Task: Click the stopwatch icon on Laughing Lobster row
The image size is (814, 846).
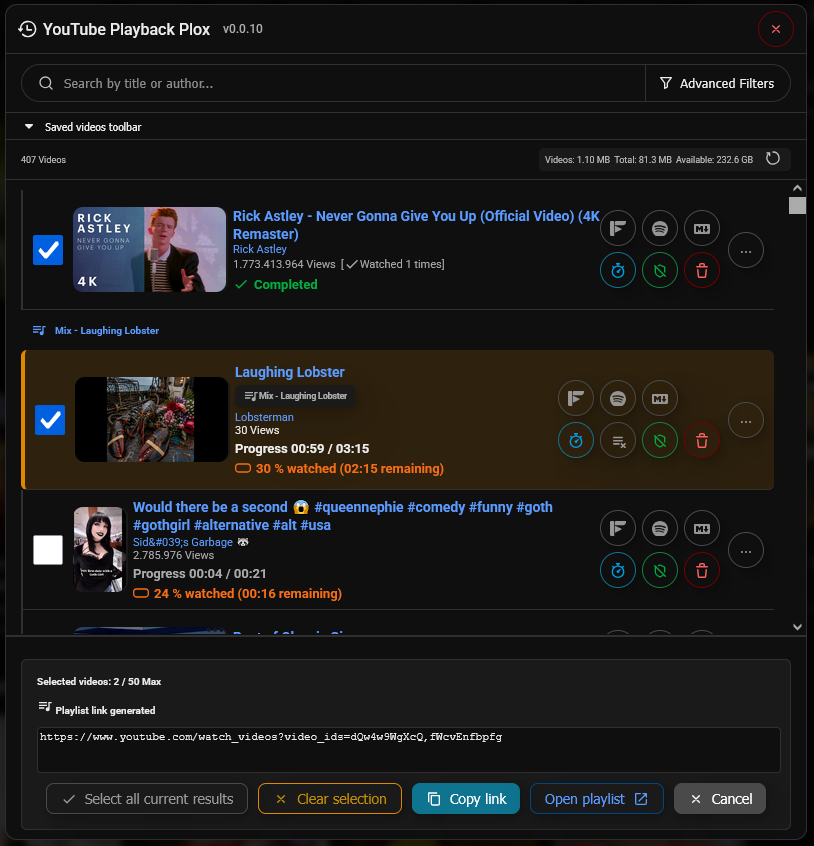Action: point(576,440)
